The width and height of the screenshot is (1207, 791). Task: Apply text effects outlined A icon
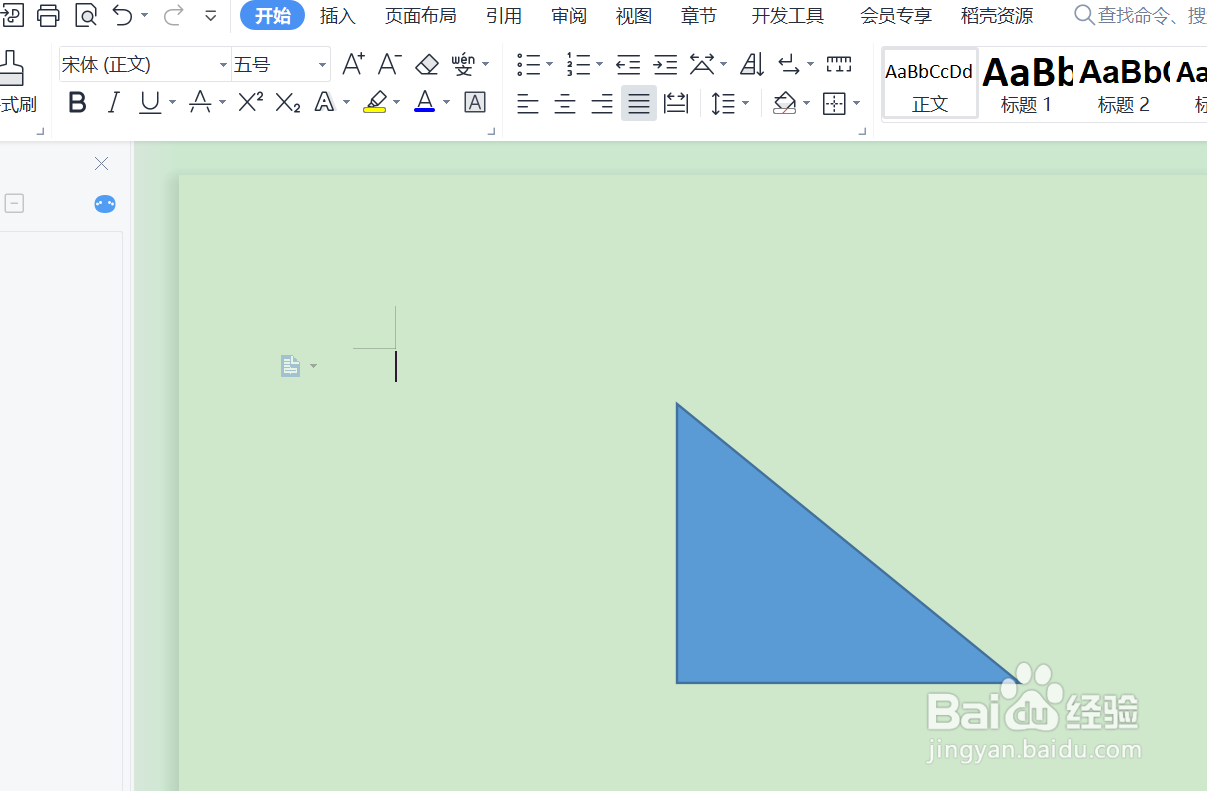[x=324, y=103]
